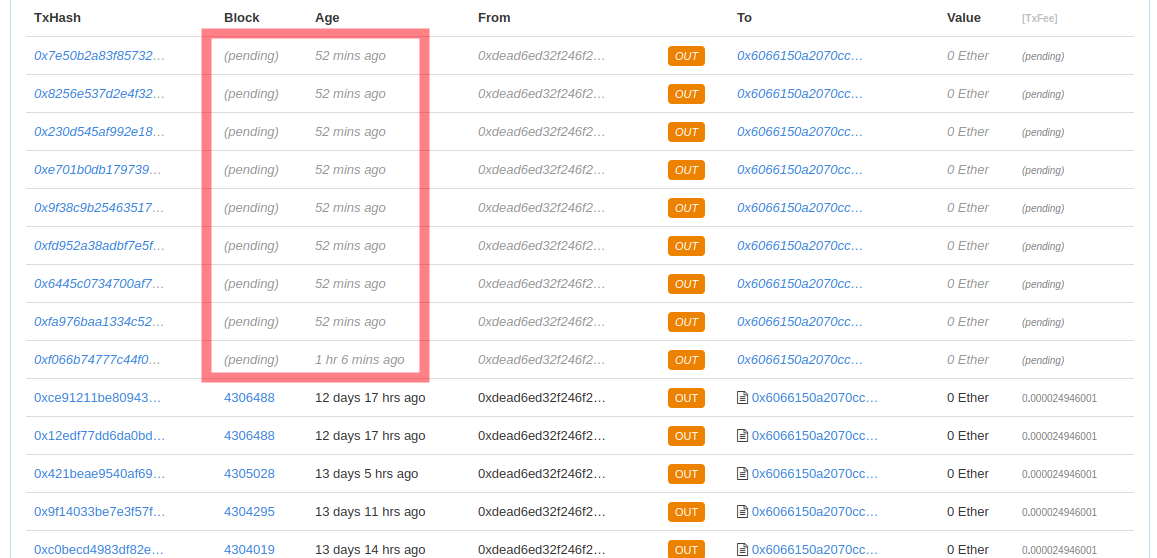Click contract icon in the 0x9f14033be7e3f57f row

(742, 512)
